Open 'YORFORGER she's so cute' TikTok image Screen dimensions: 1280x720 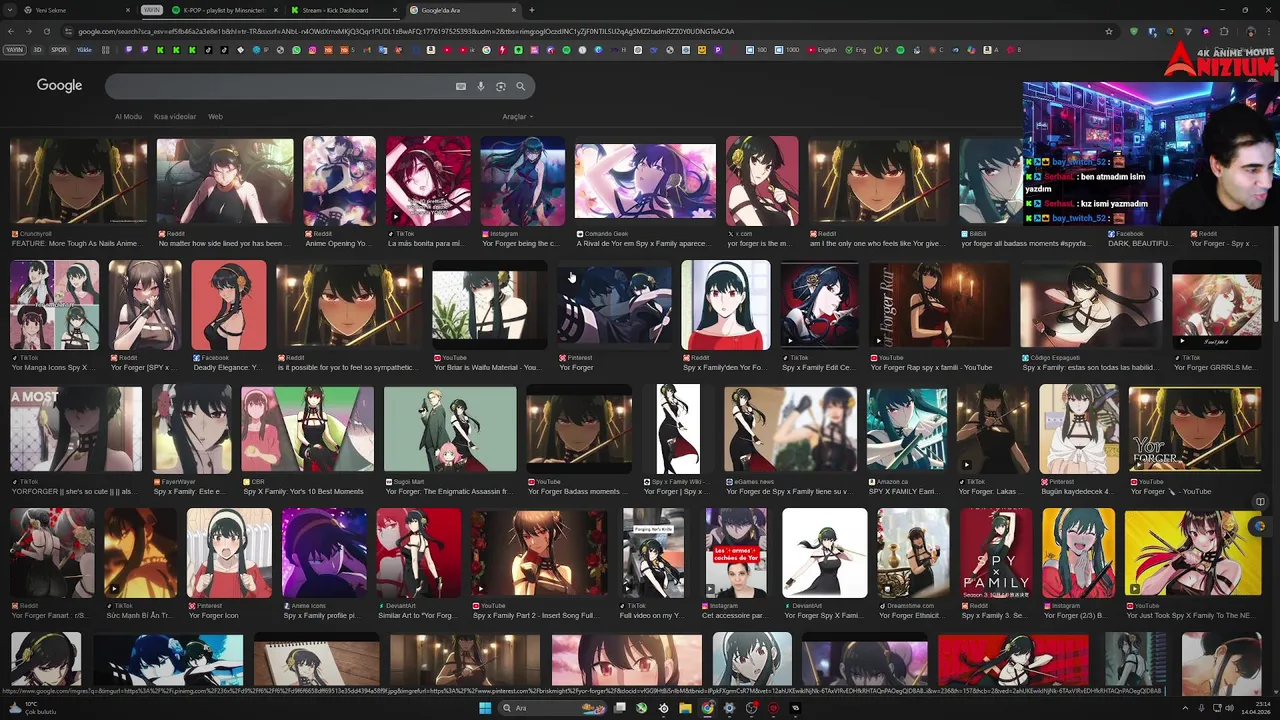pyautogui.click(x=76, y=429)
